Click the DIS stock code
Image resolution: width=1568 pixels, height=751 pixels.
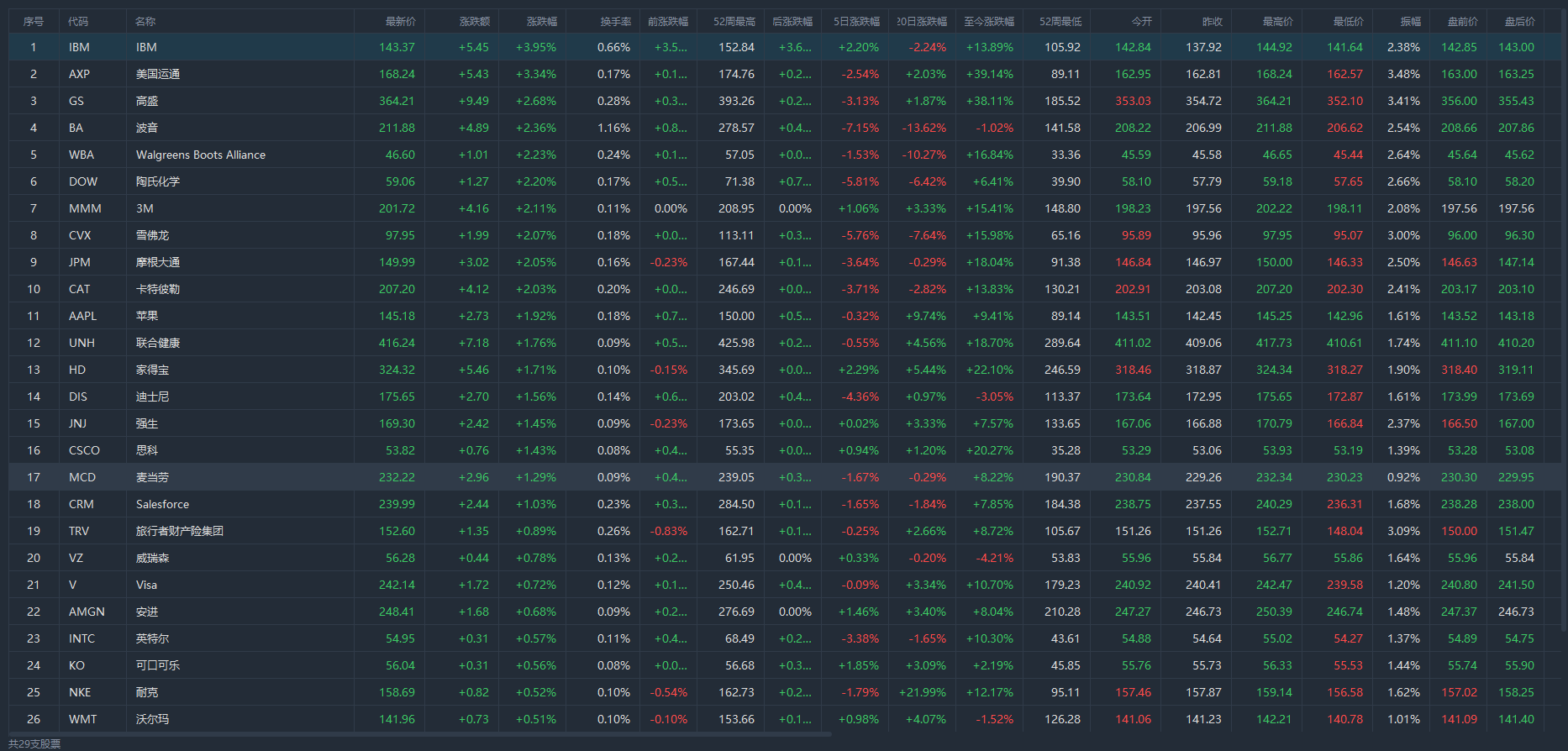pos(77,397)
